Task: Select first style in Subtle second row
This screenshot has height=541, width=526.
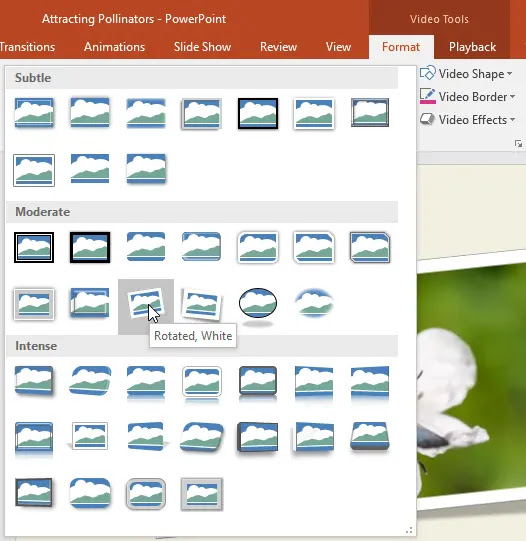Action: (x=34, y=170)
